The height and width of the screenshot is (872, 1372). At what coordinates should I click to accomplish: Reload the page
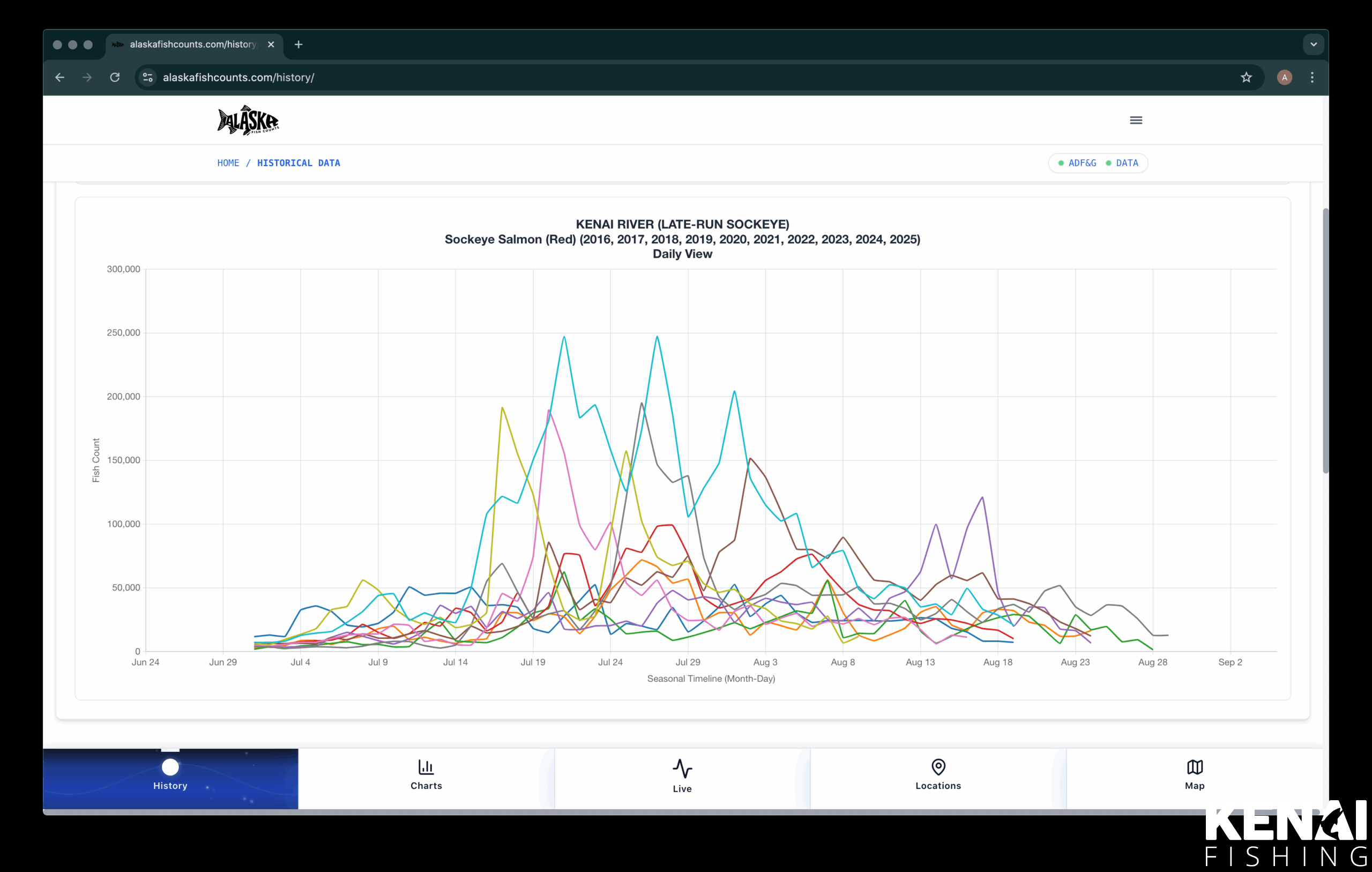(x=115, y=78)
